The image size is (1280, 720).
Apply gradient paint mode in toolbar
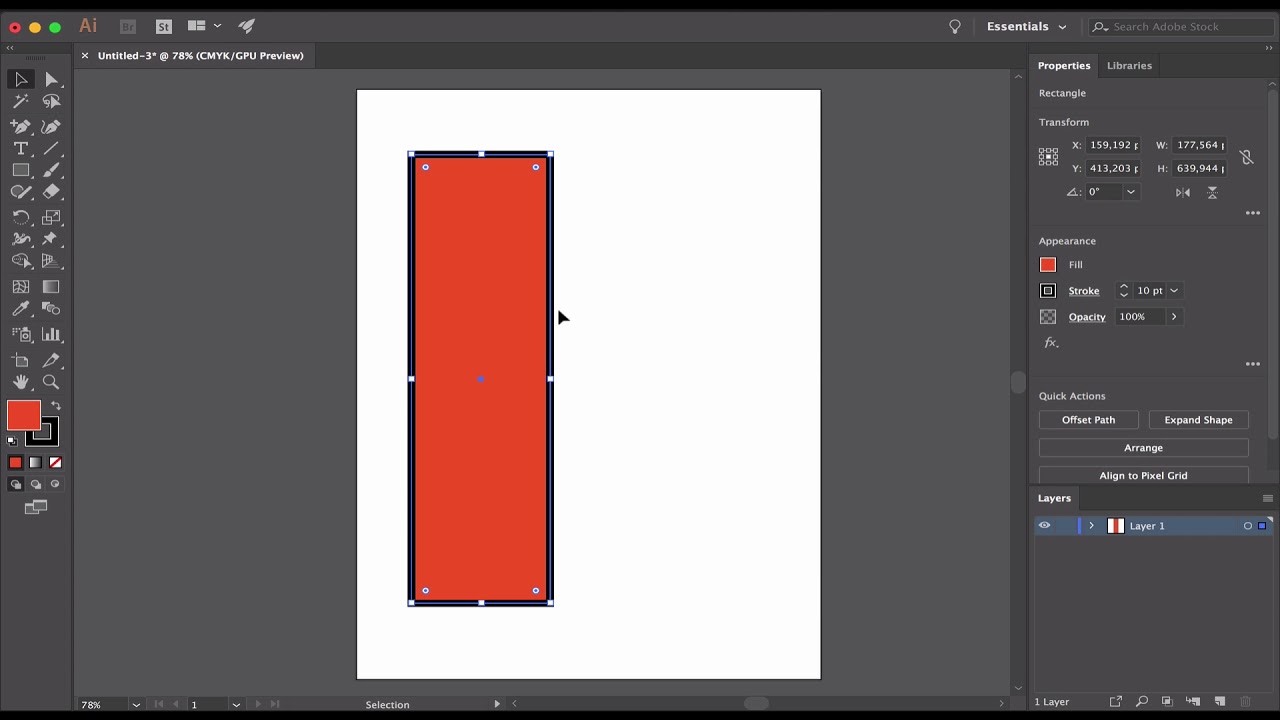[x=35, y=462]
